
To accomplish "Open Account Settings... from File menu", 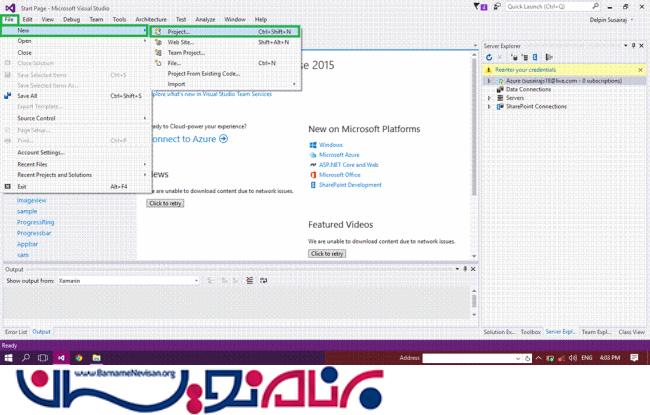I will click(x=76, y=153).
